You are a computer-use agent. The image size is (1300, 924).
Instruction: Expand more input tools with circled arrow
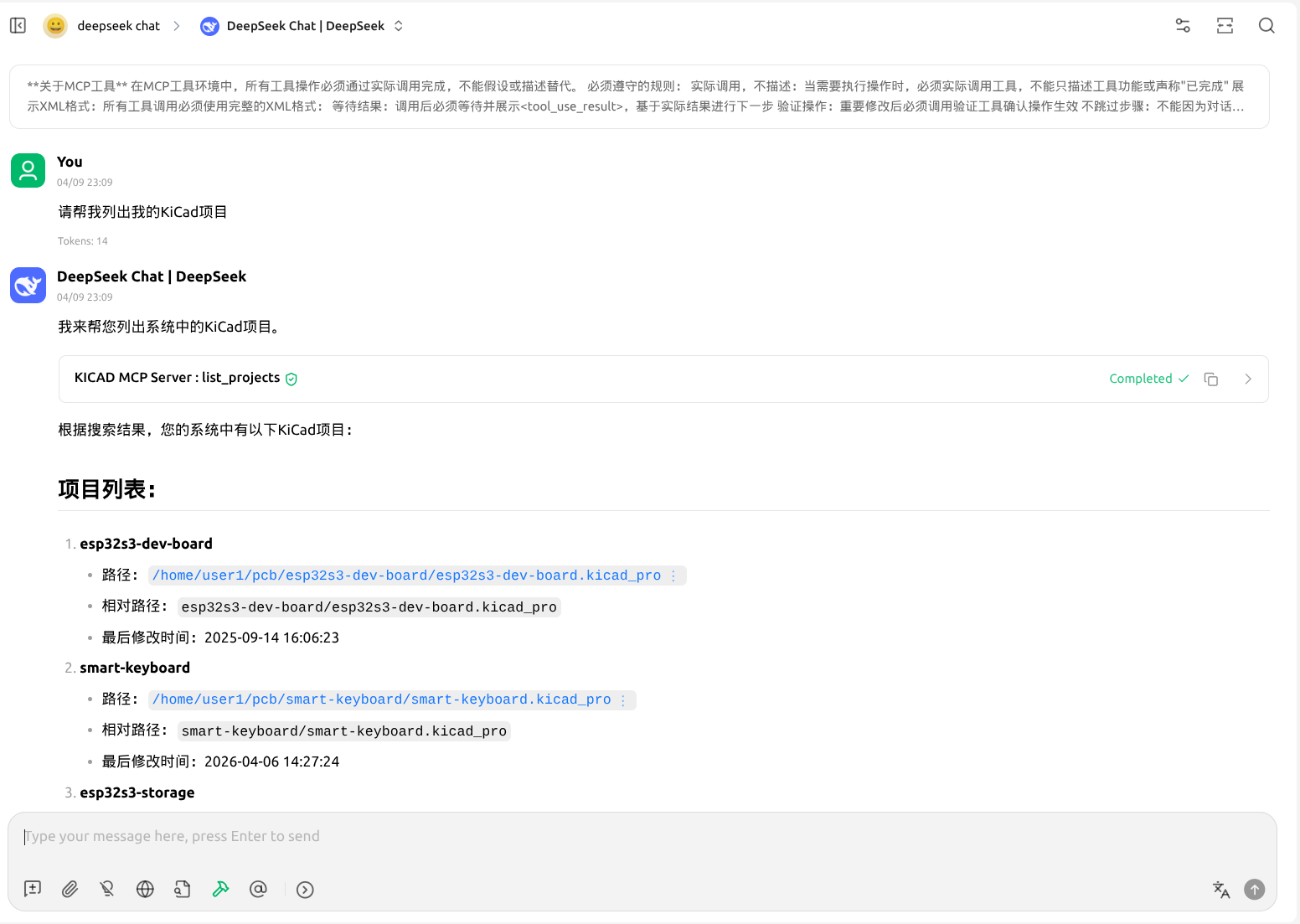(305, 890)
